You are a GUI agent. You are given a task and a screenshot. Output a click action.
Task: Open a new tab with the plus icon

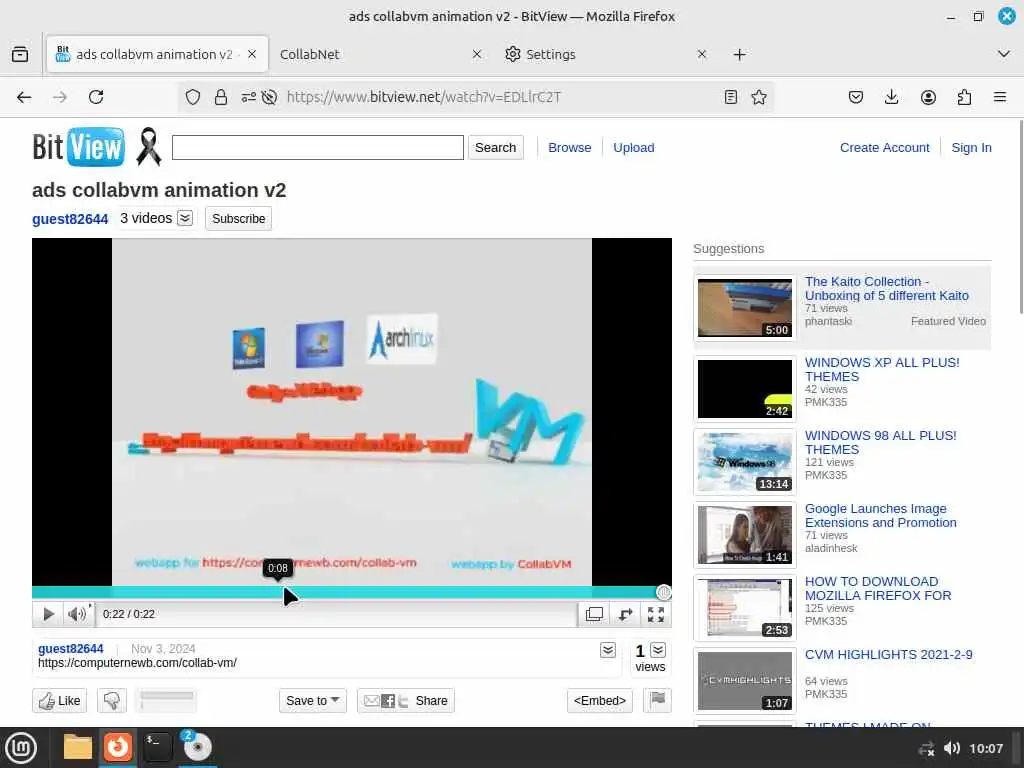[x=739, y=54]
